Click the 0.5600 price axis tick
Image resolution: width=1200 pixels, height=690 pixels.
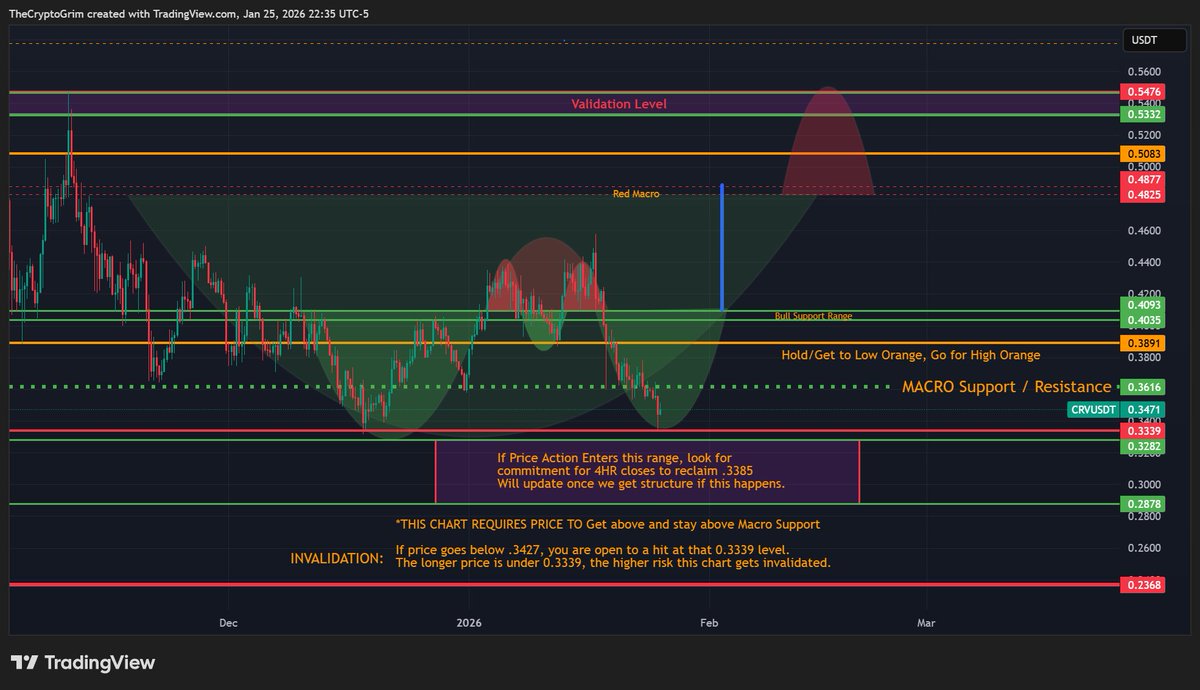pos(1143,72)
